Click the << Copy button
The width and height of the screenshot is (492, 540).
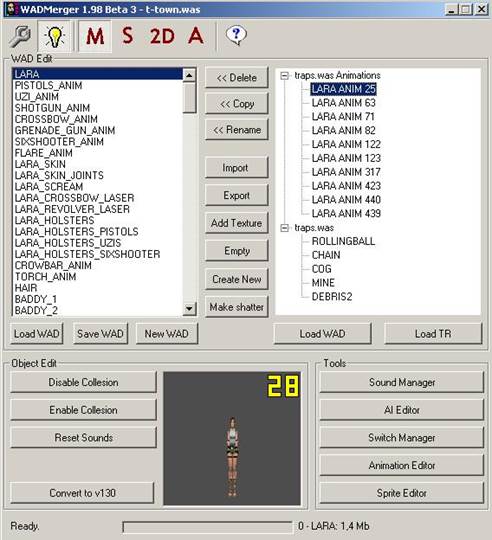(237, 104)
